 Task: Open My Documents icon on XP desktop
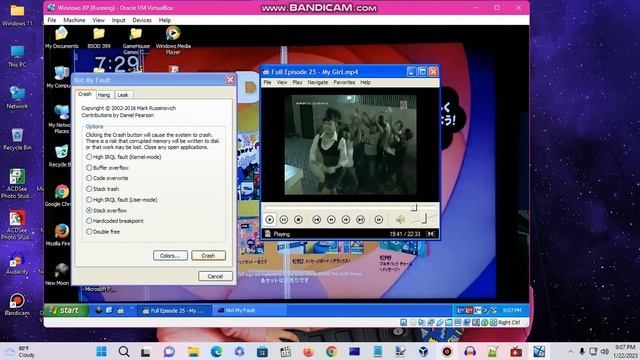[62, 38]
